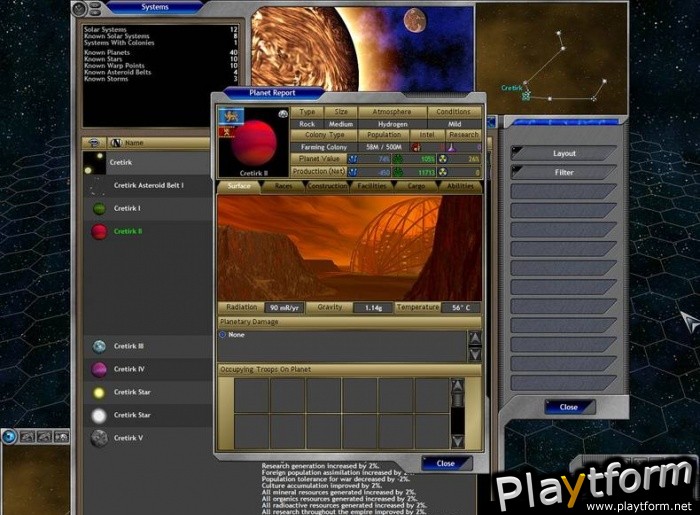Viewport: 700px width, 515px height.
Task: Click the '1.14g' gravity value
Action: (x=373, y=308)
